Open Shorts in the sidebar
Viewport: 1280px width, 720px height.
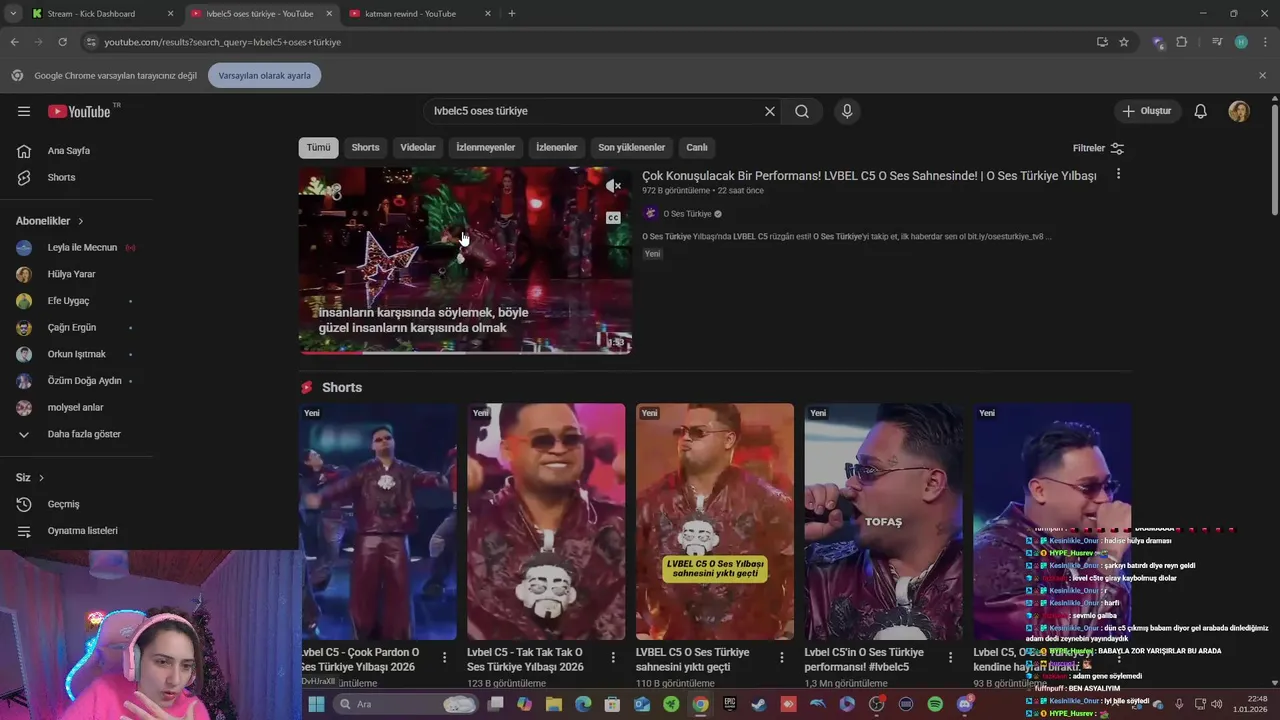pyautogui.click(x=61, y=177)
